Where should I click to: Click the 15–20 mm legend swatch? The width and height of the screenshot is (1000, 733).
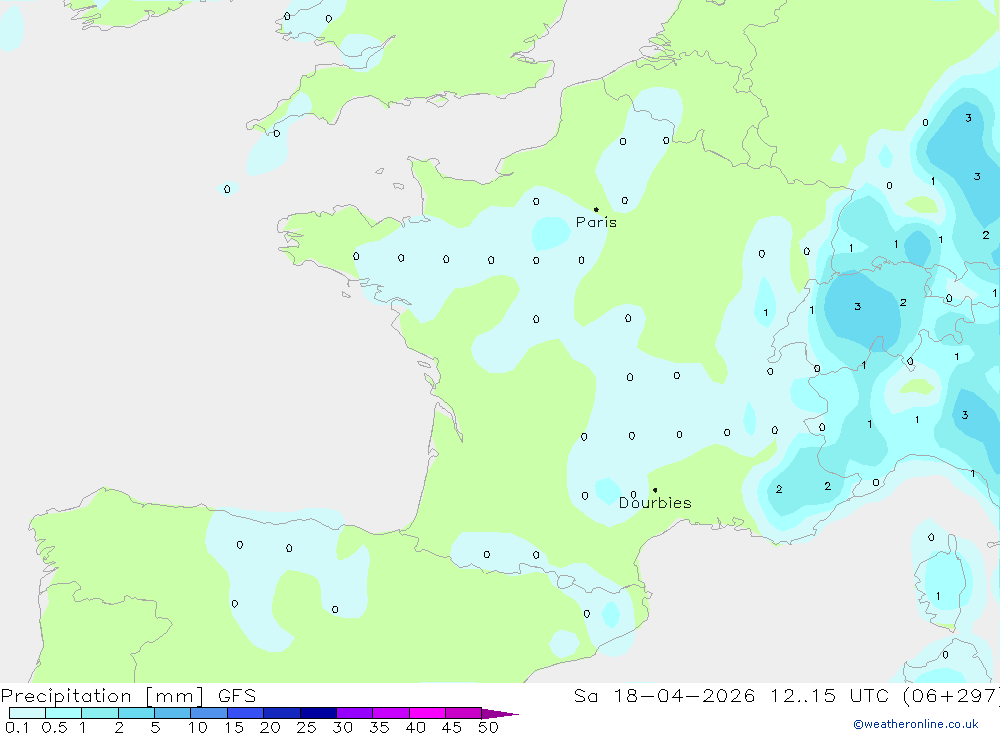(x=246, y=713)
